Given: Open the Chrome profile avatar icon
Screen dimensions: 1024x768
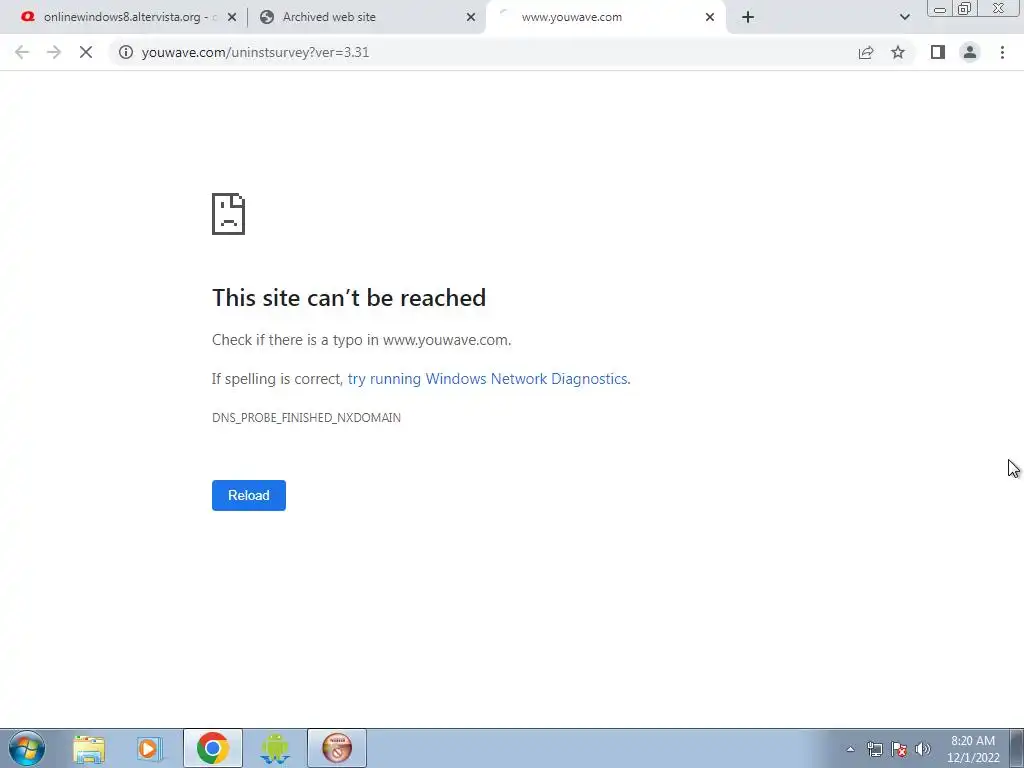Looking at the screenshot, I should (x=970, y=52).
